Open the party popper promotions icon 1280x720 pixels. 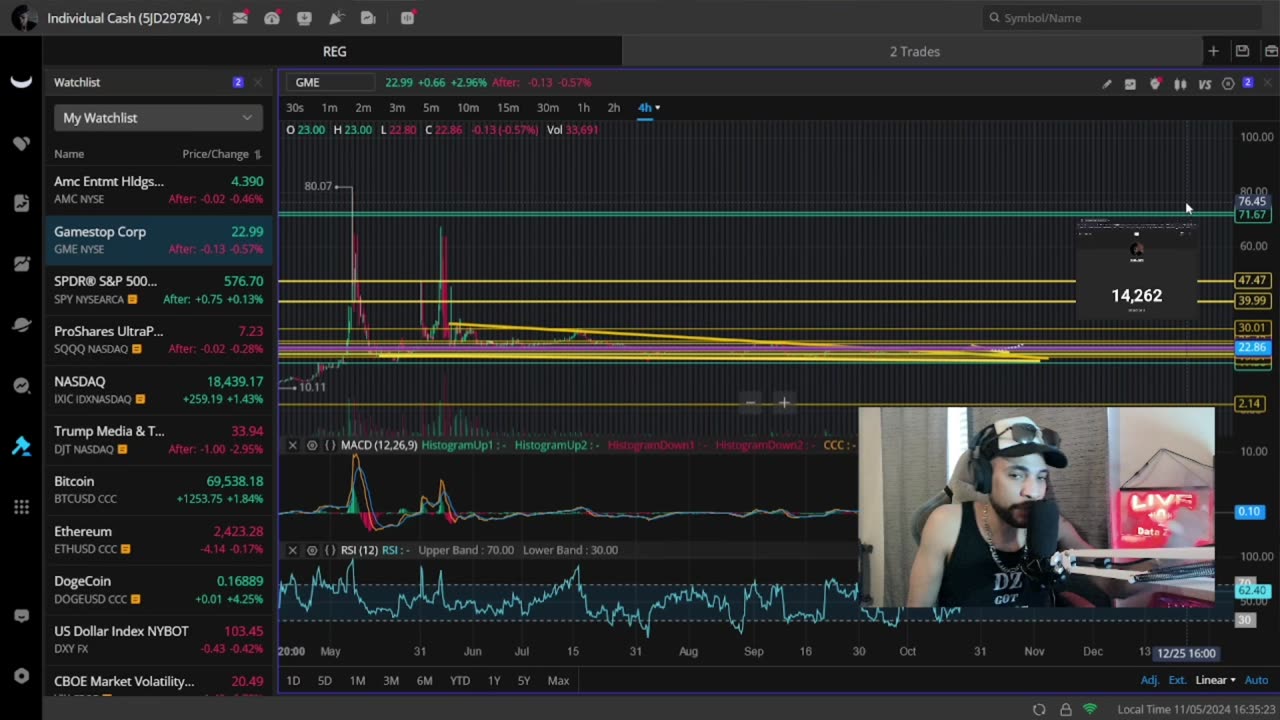tap(336, 18)
